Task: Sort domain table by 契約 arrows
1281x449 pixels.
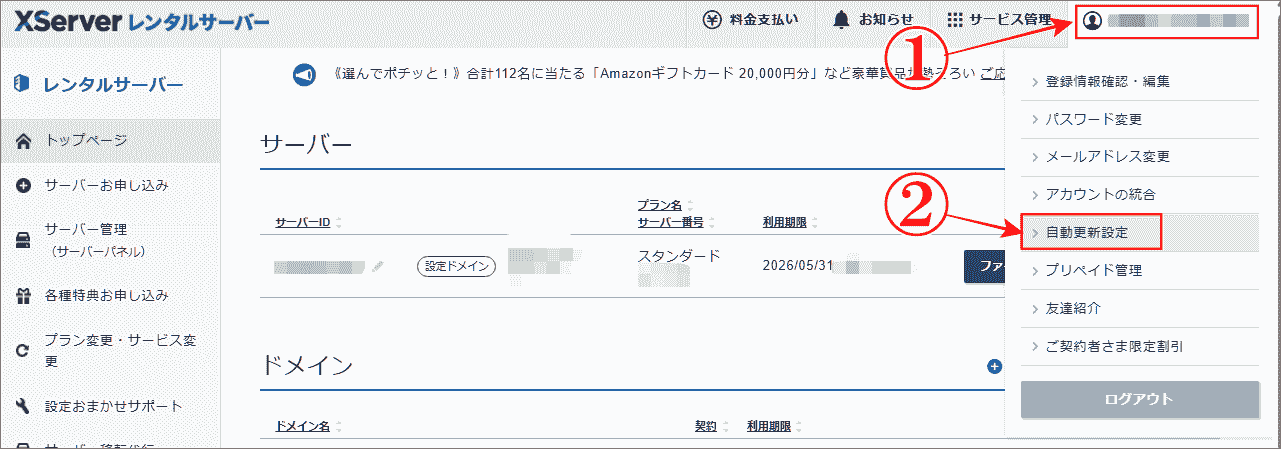Action: coord(725,427)
